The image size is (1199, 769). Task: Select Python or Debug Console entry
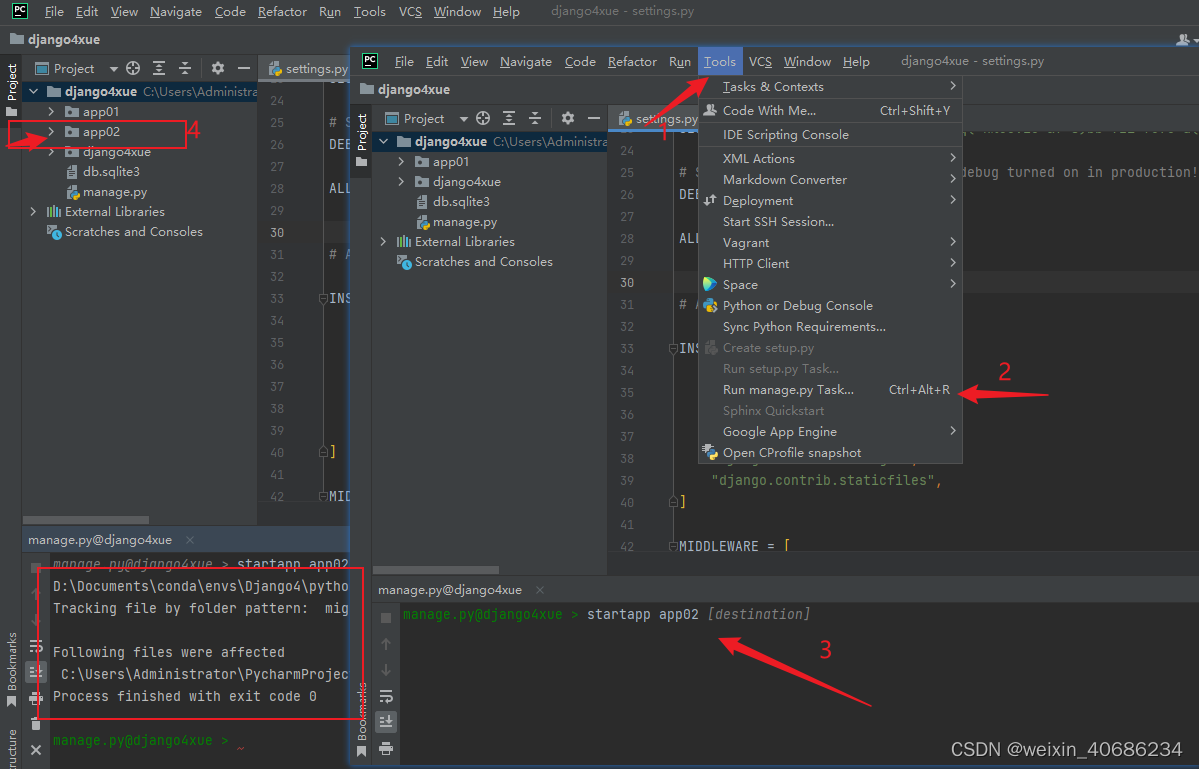830,306
